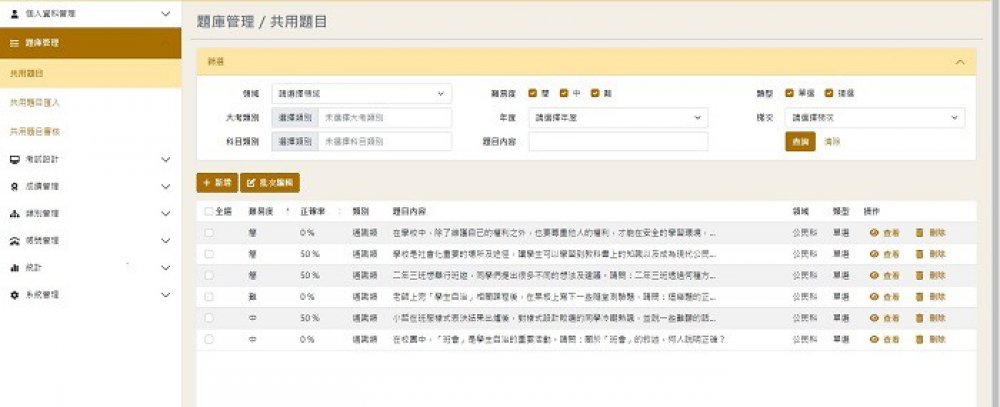Click the eye icon (查看) in first row
The width and height of the screenshot is (1000, 407).
[873, 233]
